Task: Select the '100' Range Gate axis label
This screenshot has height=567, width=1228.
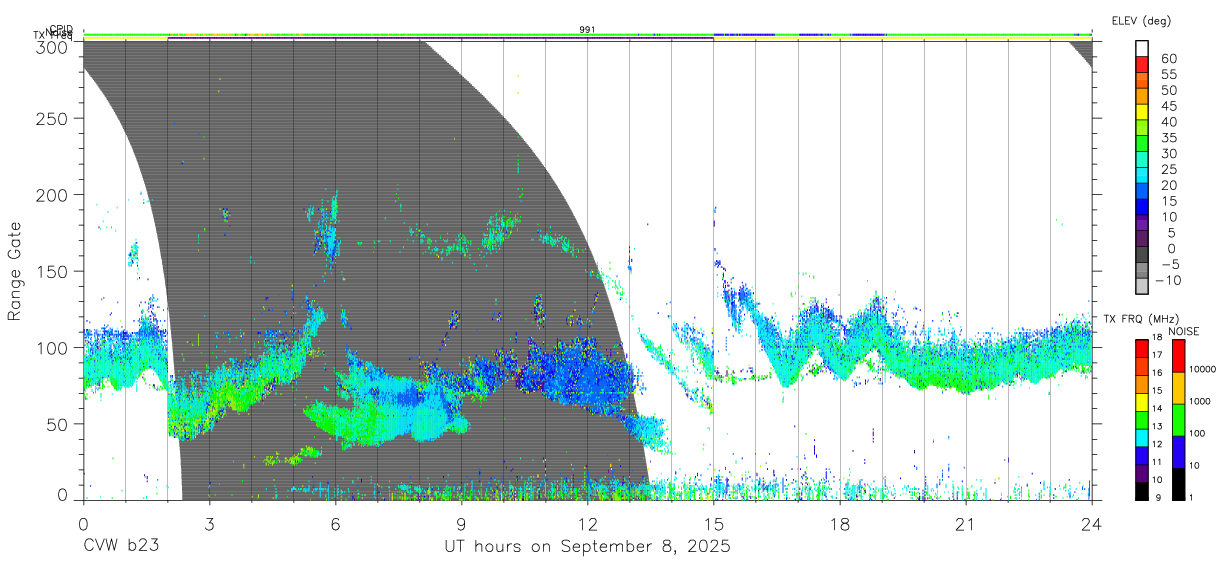Action: (x=54, y=347)
